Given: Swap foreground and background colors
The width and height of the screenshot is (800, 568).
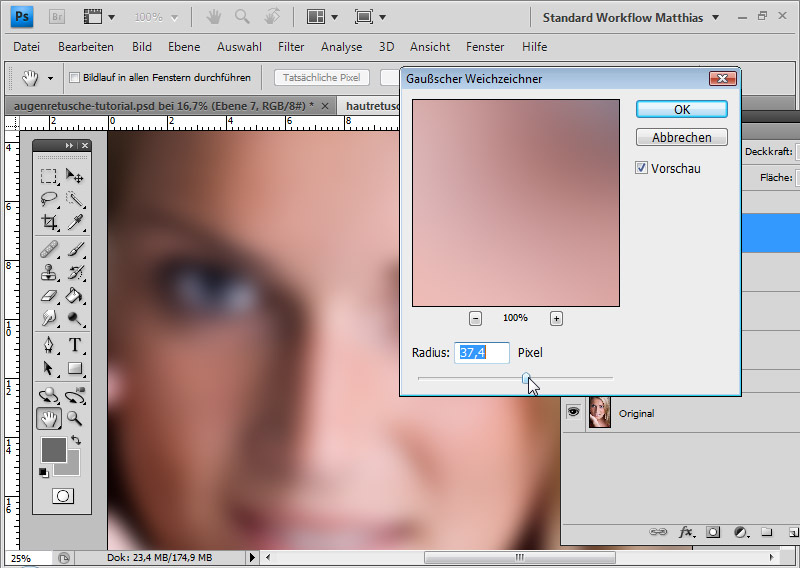Looking at the screenshot, I should coord(76,440).
